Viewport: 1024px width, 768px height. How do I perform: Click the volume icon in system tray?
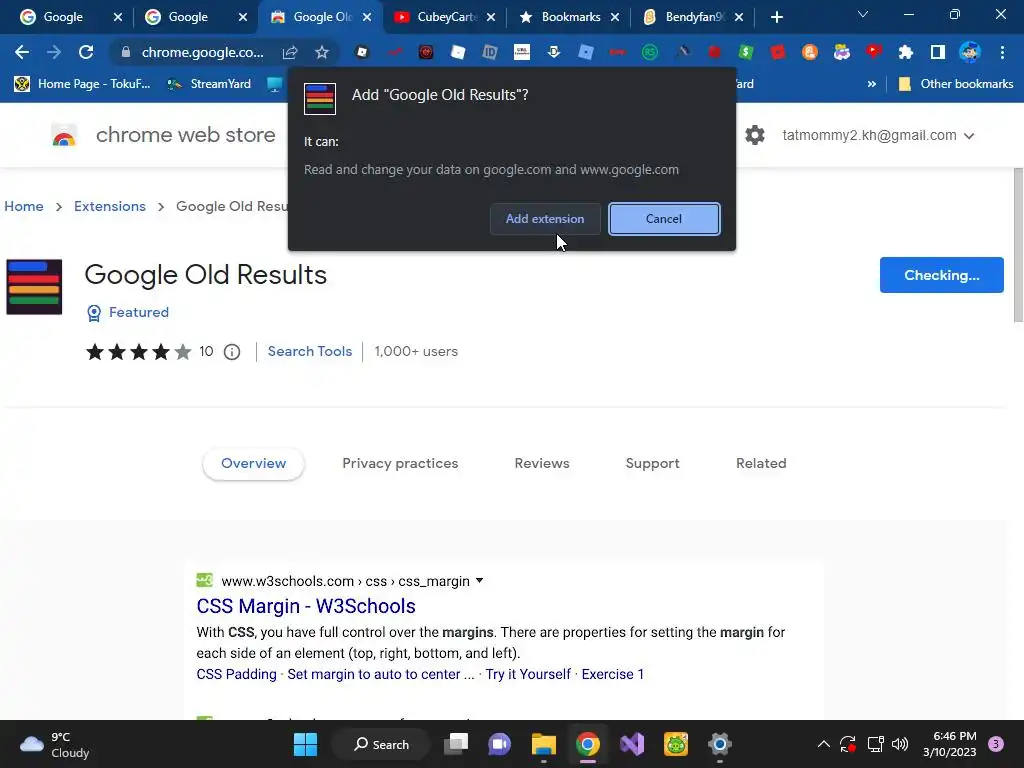tap(900, 744)
